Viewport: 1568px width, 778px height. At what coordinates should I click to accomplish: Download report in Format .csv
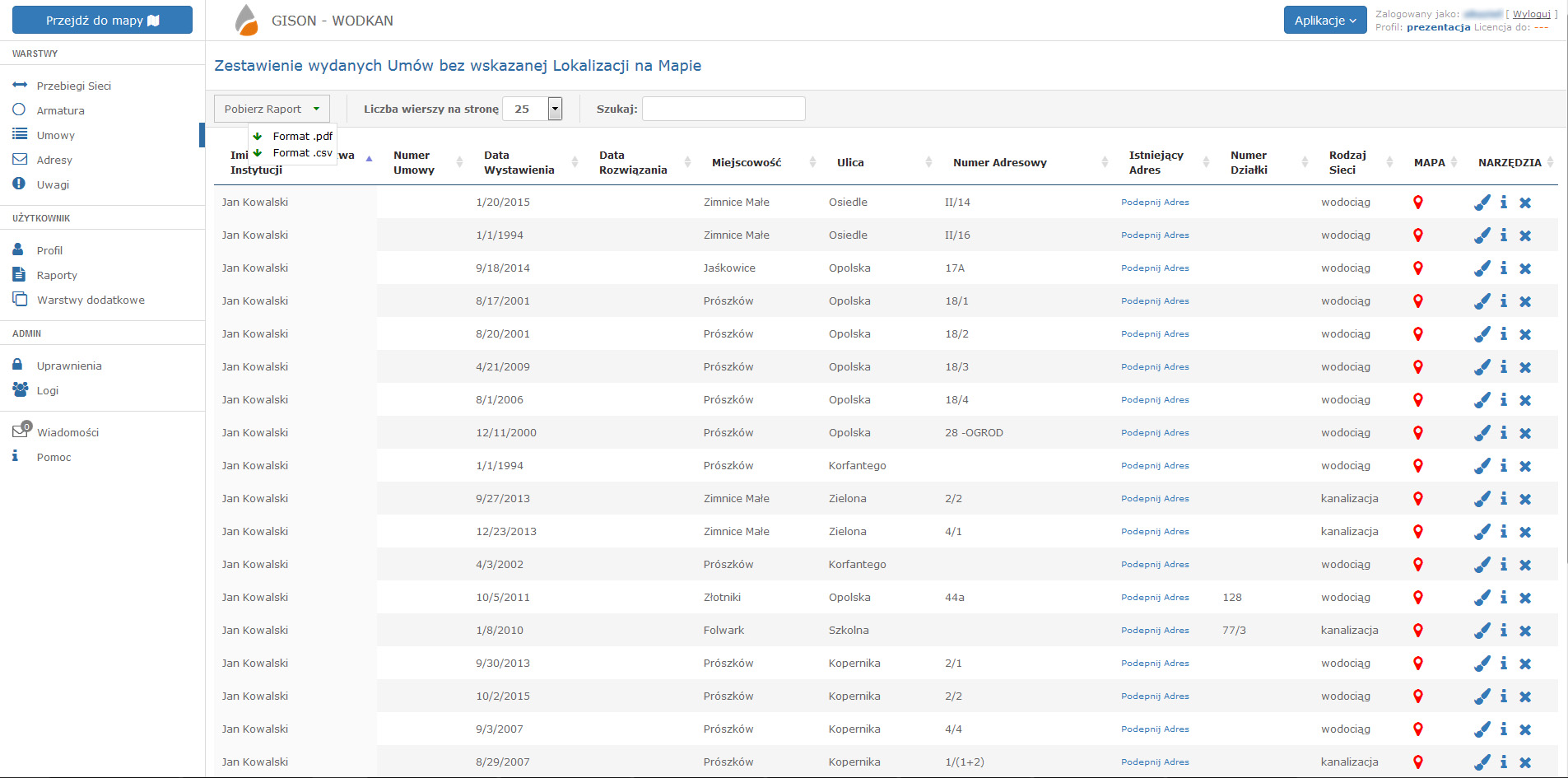pos(302,152)
